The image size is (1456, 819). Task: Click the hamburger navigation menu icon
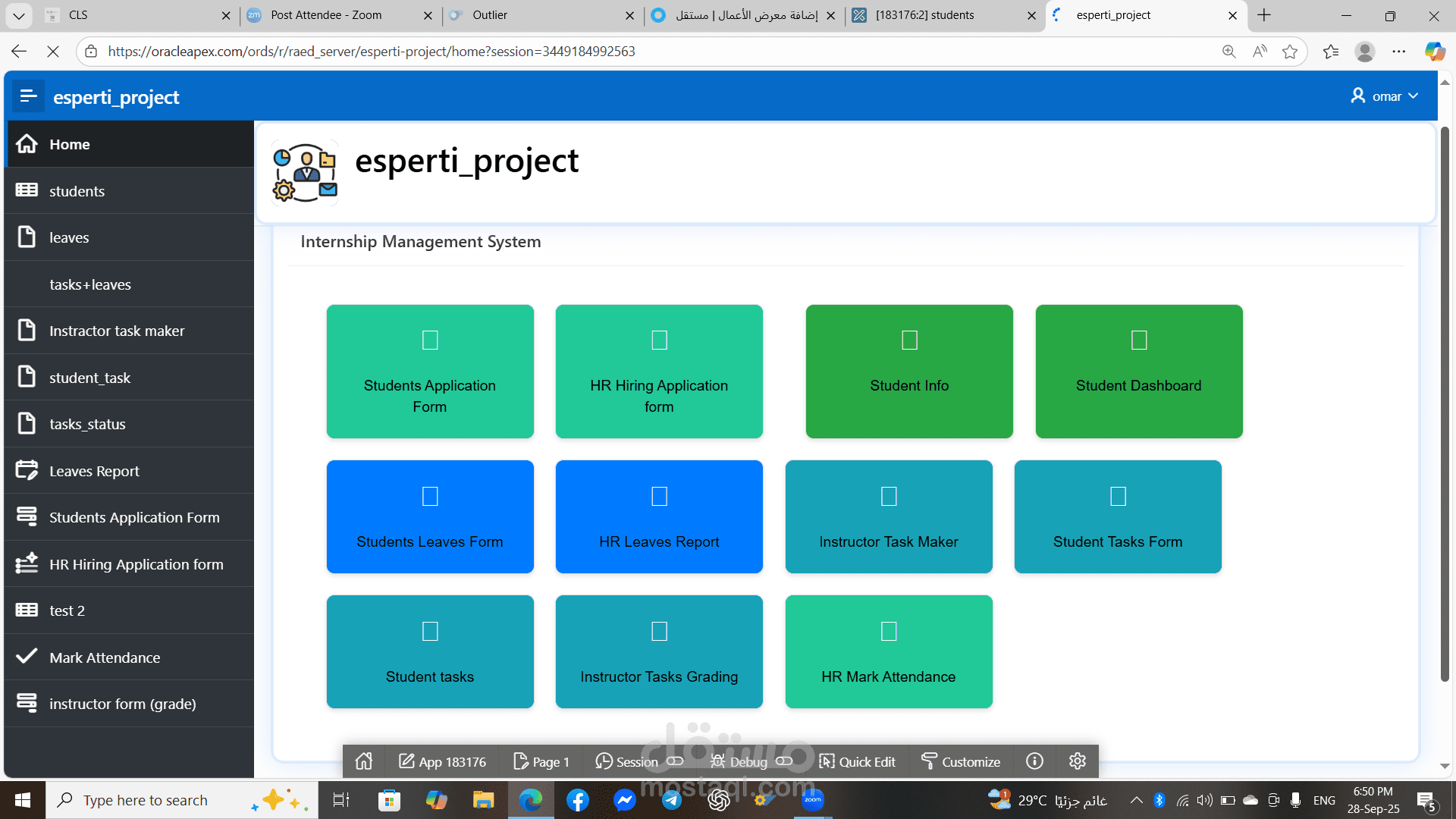[x=28, y=96]
